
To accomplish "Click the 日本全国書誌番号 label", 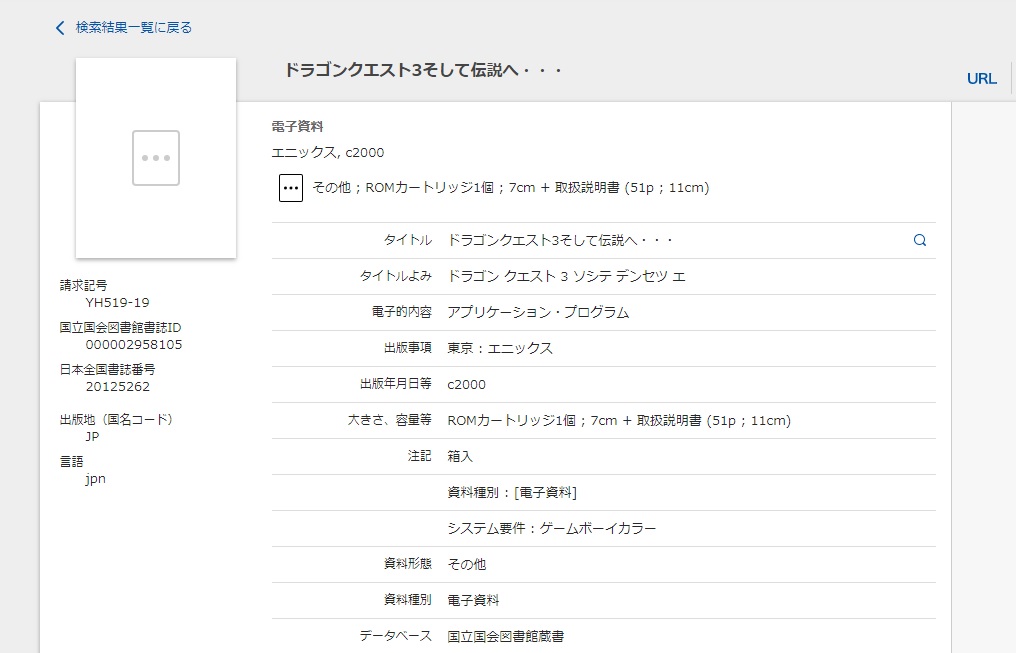I will point(108,369).
